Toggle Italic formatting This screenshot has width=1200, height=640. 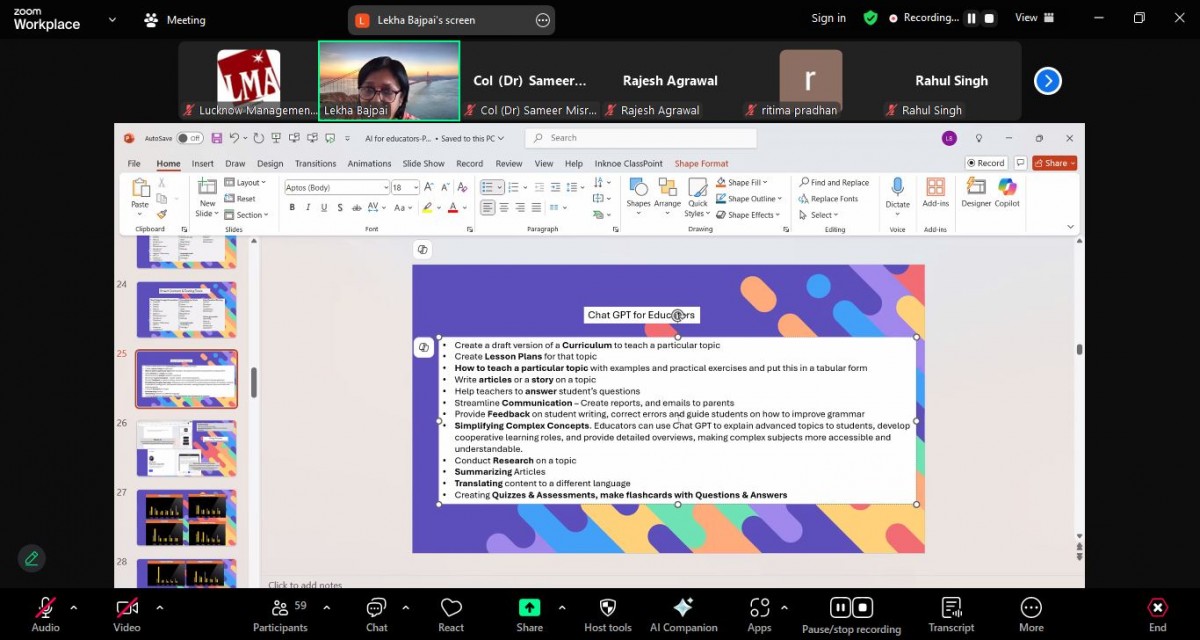point(309,208)
